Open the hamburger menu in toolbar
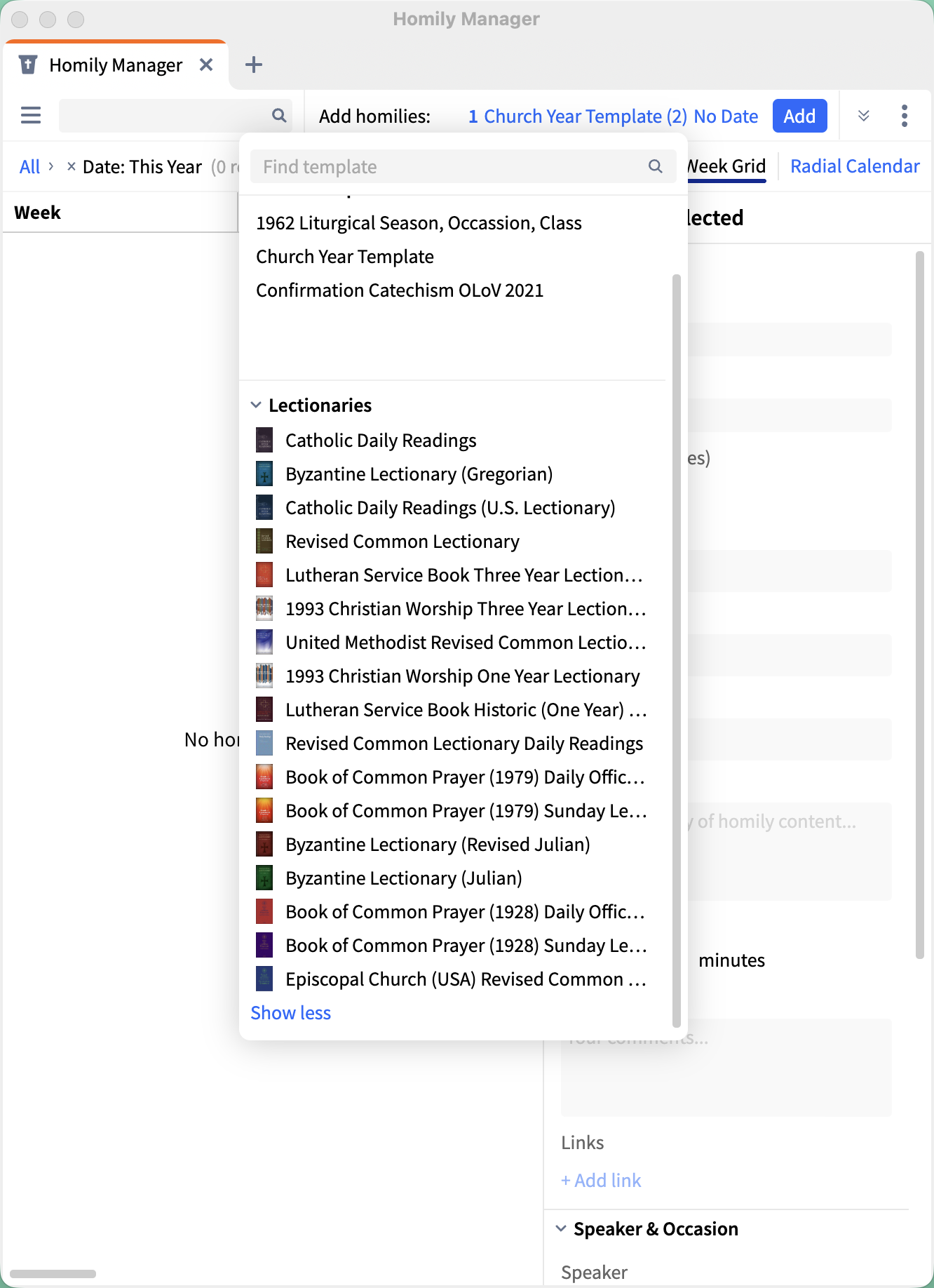The image size is (934, 1288). coord(31,115)
